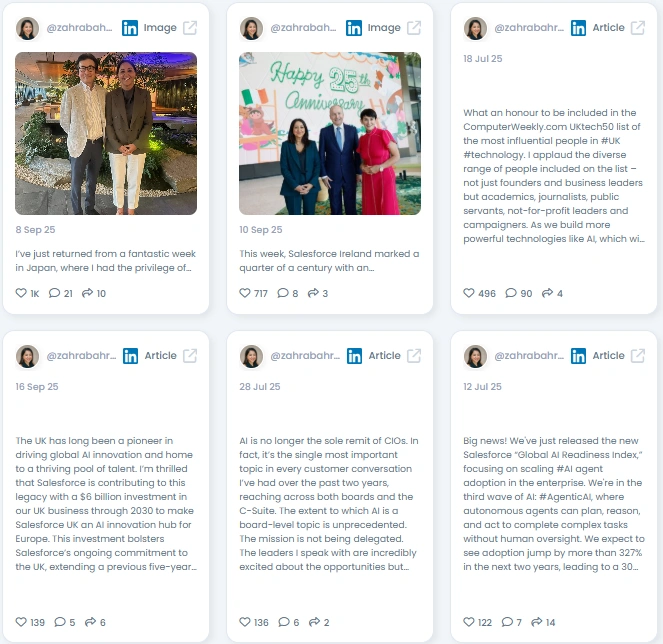Open external link on 16 Sep UK investment article
Screen dimensions: 663x644
[190, 356]
